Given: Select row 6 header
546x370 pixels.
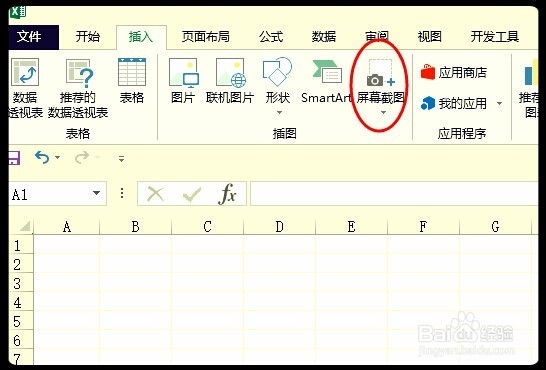Looking at the screenshot, I should 21,340.
